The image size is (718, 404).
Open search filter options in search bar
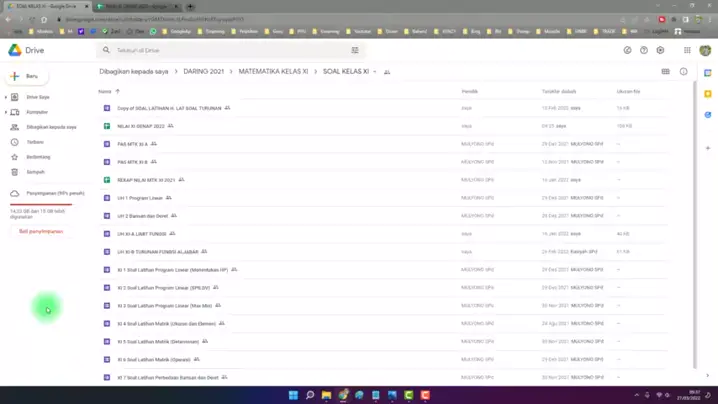click(355, 50)
